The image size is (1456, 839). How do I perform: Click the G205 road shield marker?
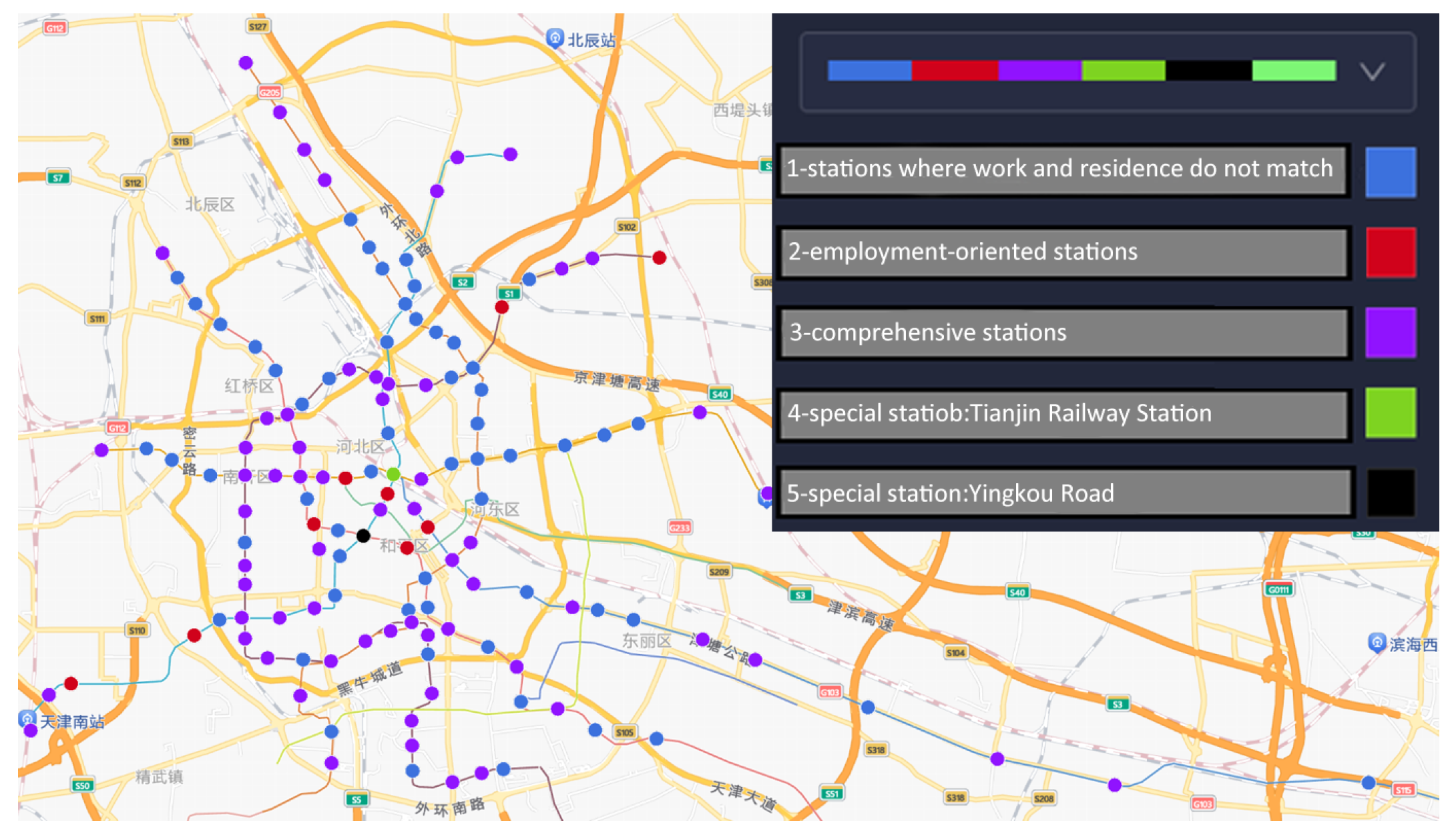[270, 92]
